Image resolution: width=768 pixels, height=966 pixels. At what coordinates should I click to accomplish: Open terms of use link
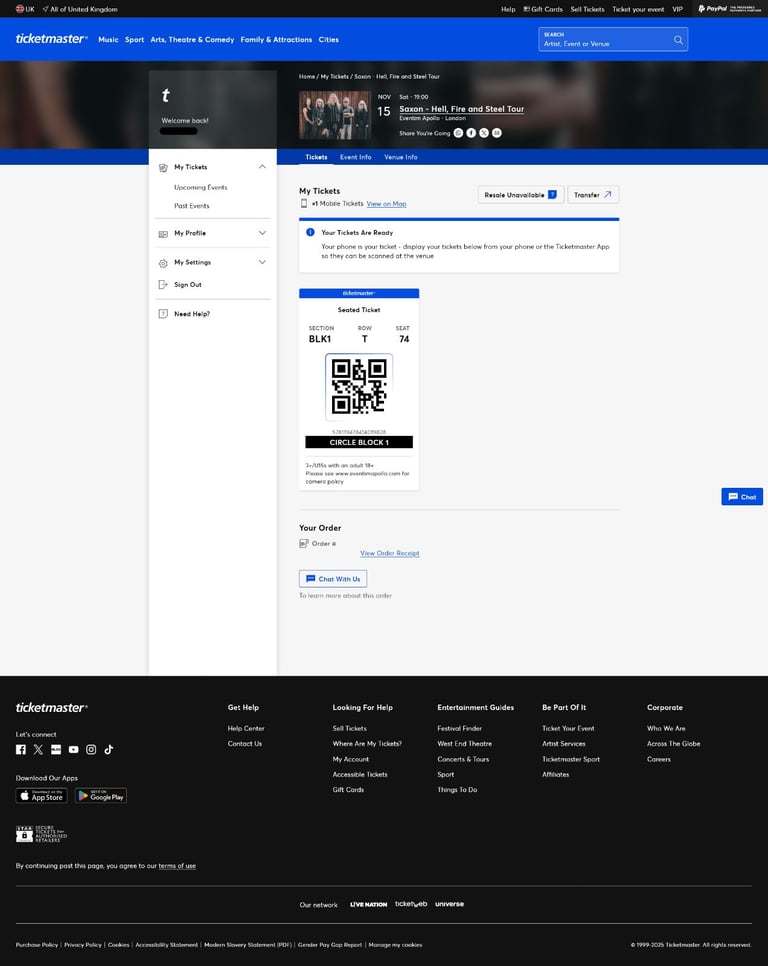(177, 866)
